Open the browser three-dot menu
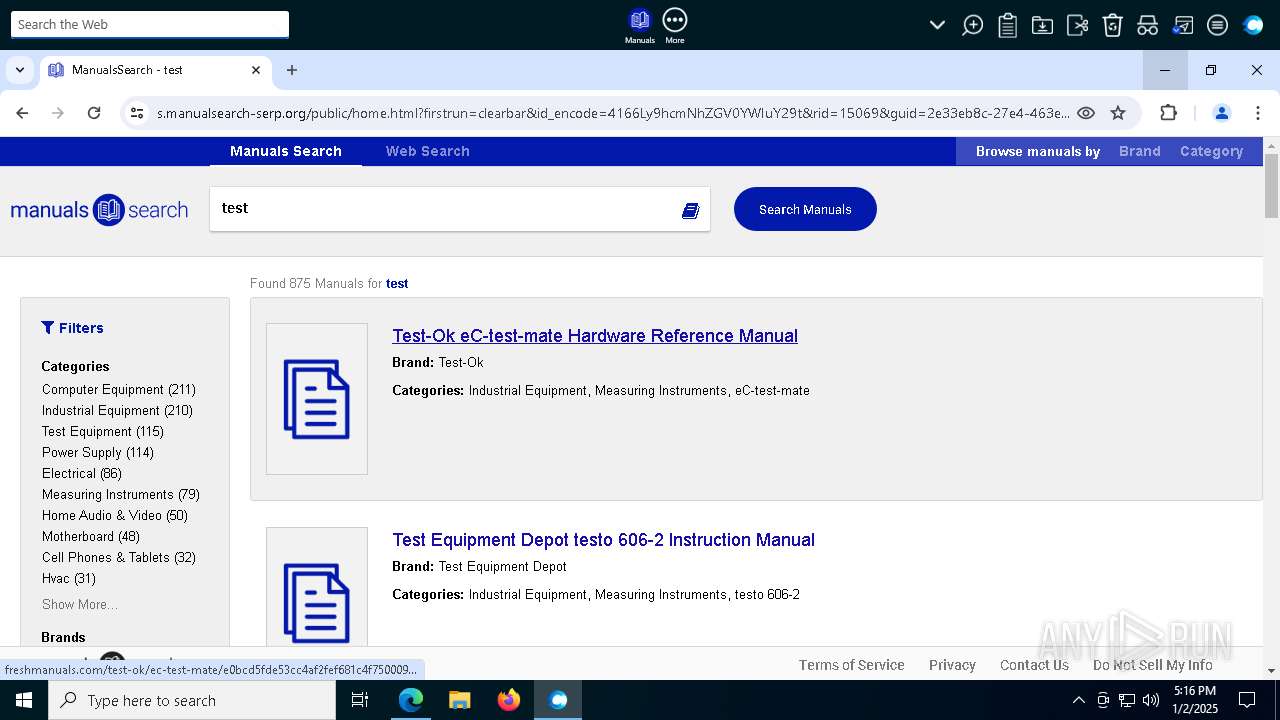The width and height of the screenshot is (1280, 720). coord(1258,113)
